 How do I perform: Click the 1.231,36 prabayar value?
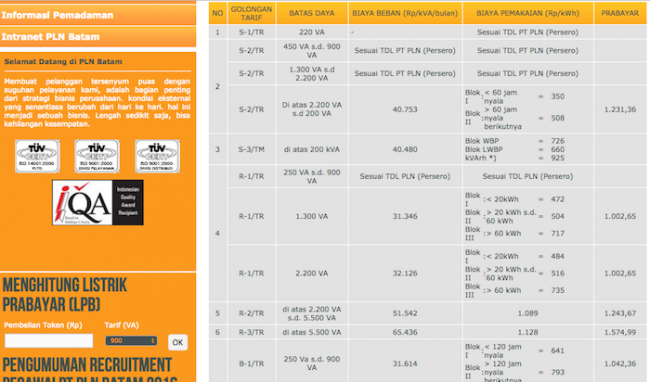tap(620, 109)
